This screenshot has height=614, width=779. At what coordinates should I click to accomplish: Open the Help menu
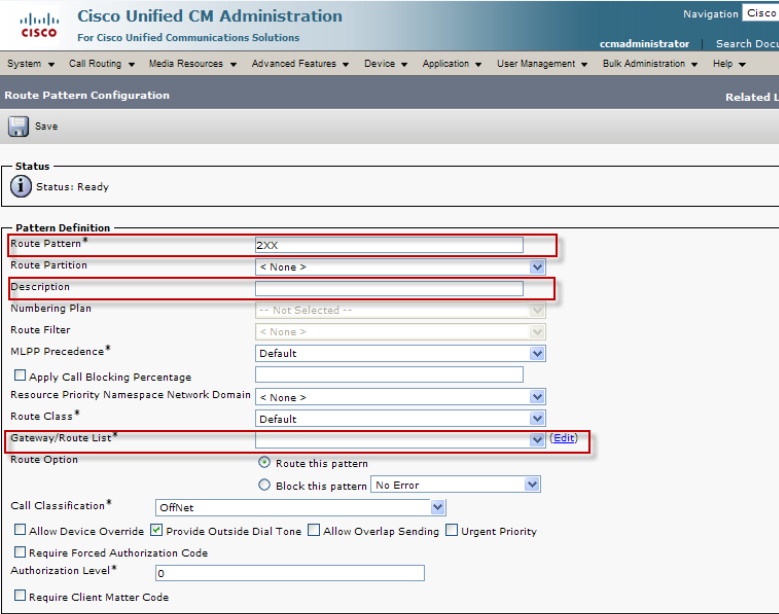[x=729, y=64]
